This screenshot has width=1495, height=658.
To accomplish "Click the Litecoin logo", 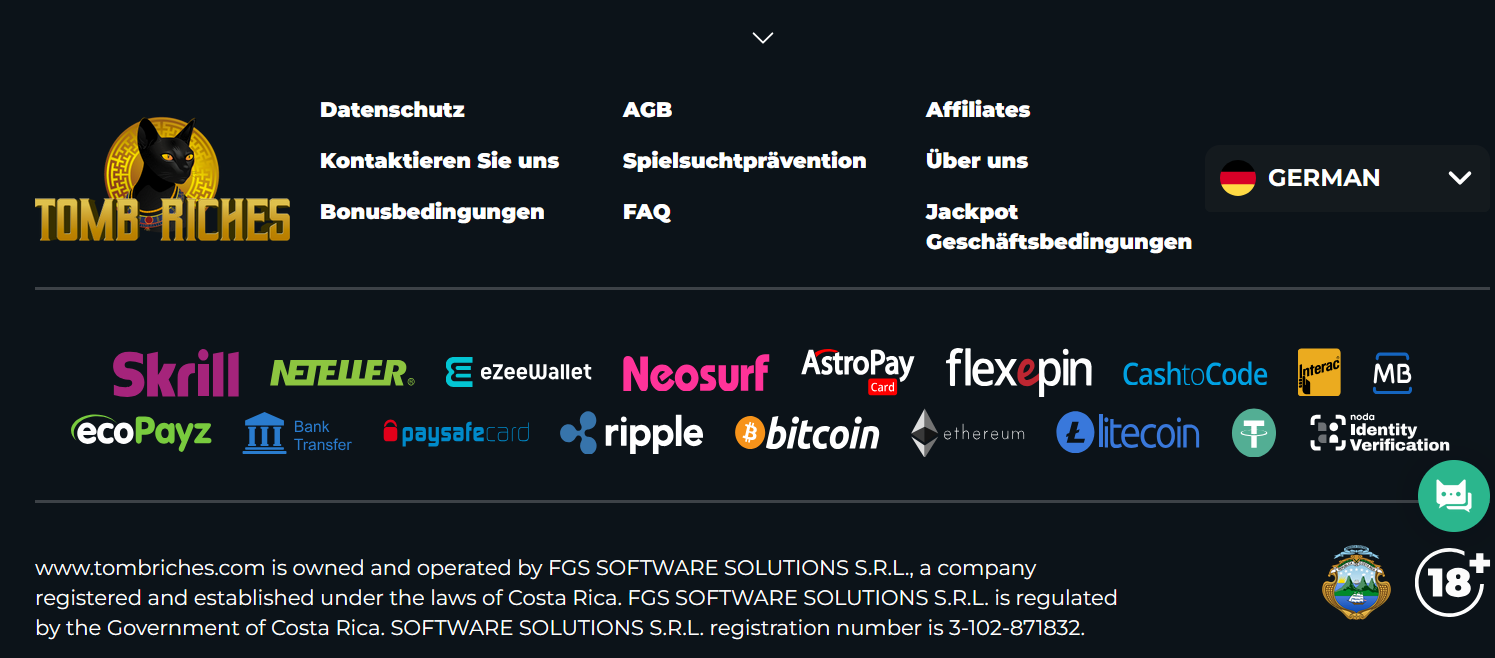I will (1128, 433).
